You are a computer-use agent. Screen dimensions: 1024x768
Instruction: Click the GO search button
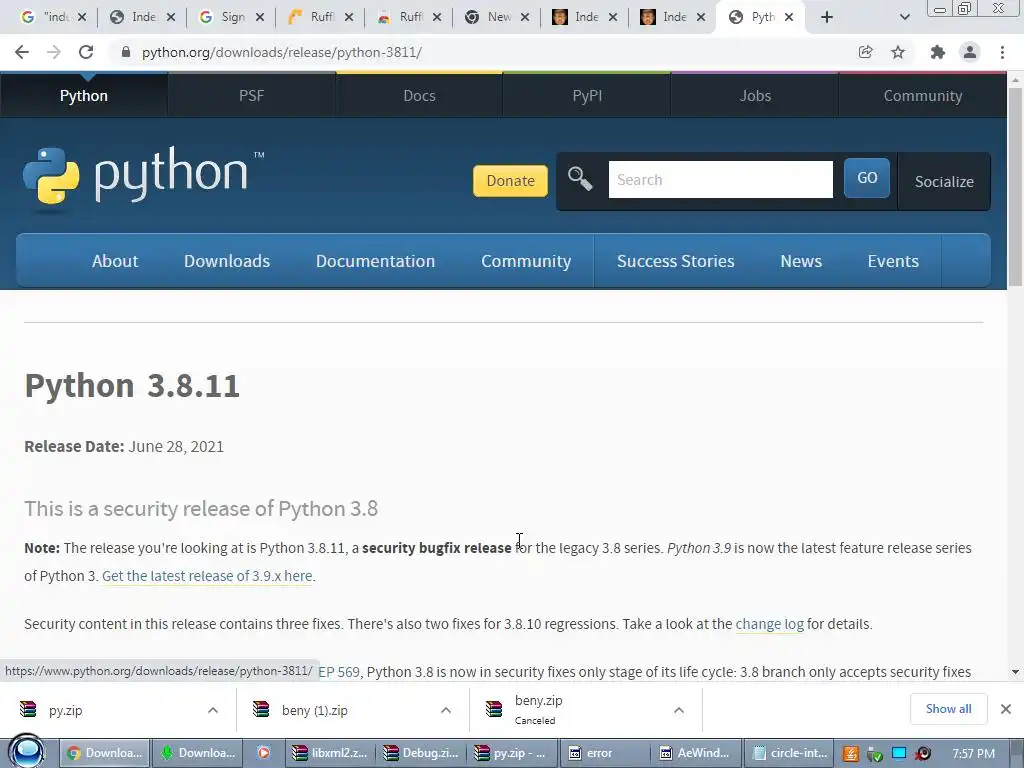coord(867,178)
